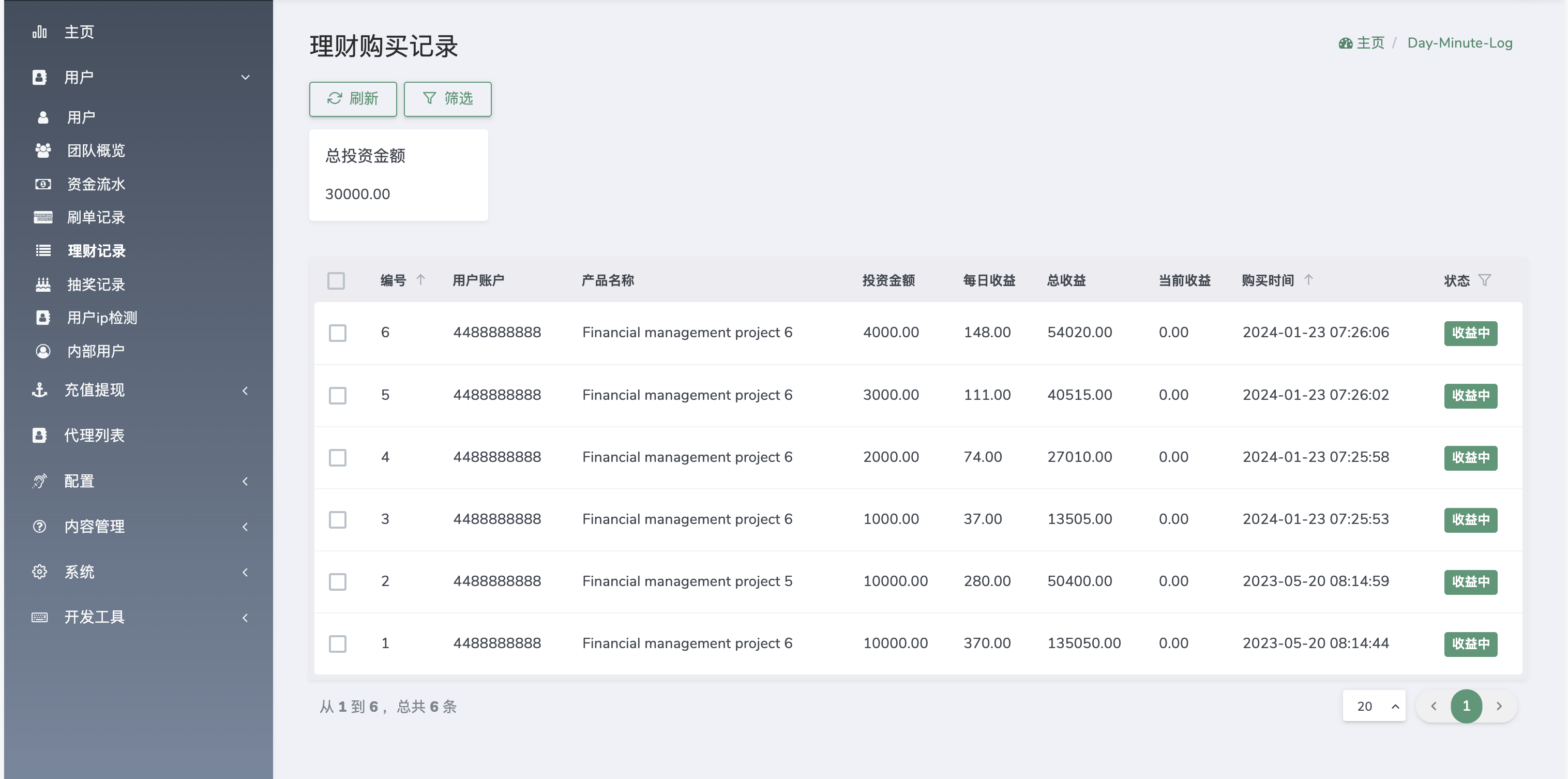Screen dimensions: 1568x779
Task: Click the 内容管理 question circle icon
Action: click(40, 527)
